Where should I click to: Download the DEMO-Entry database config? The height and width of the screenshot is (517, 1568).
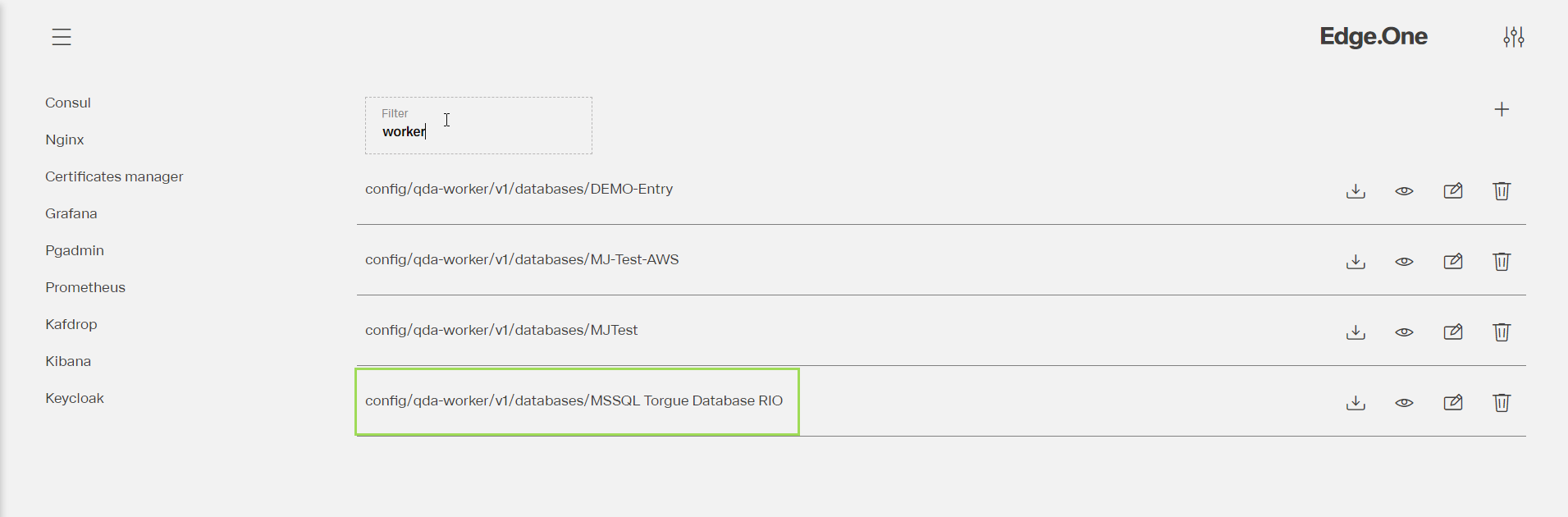point(1355,191)
